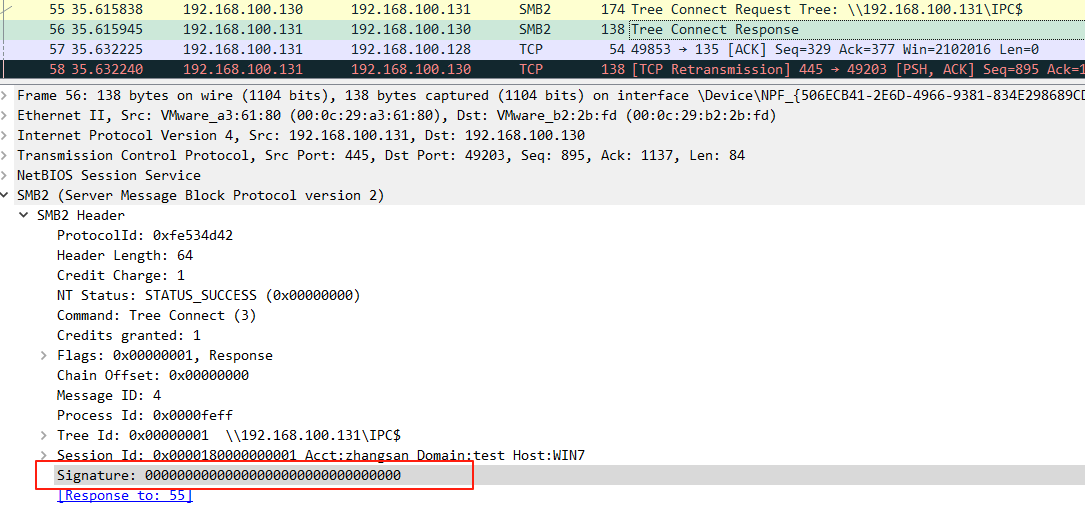Select packet 57 TCP ACK row
Viewport: 1085px width, 508px height.
pyautogui.click(x=540, y=49)
